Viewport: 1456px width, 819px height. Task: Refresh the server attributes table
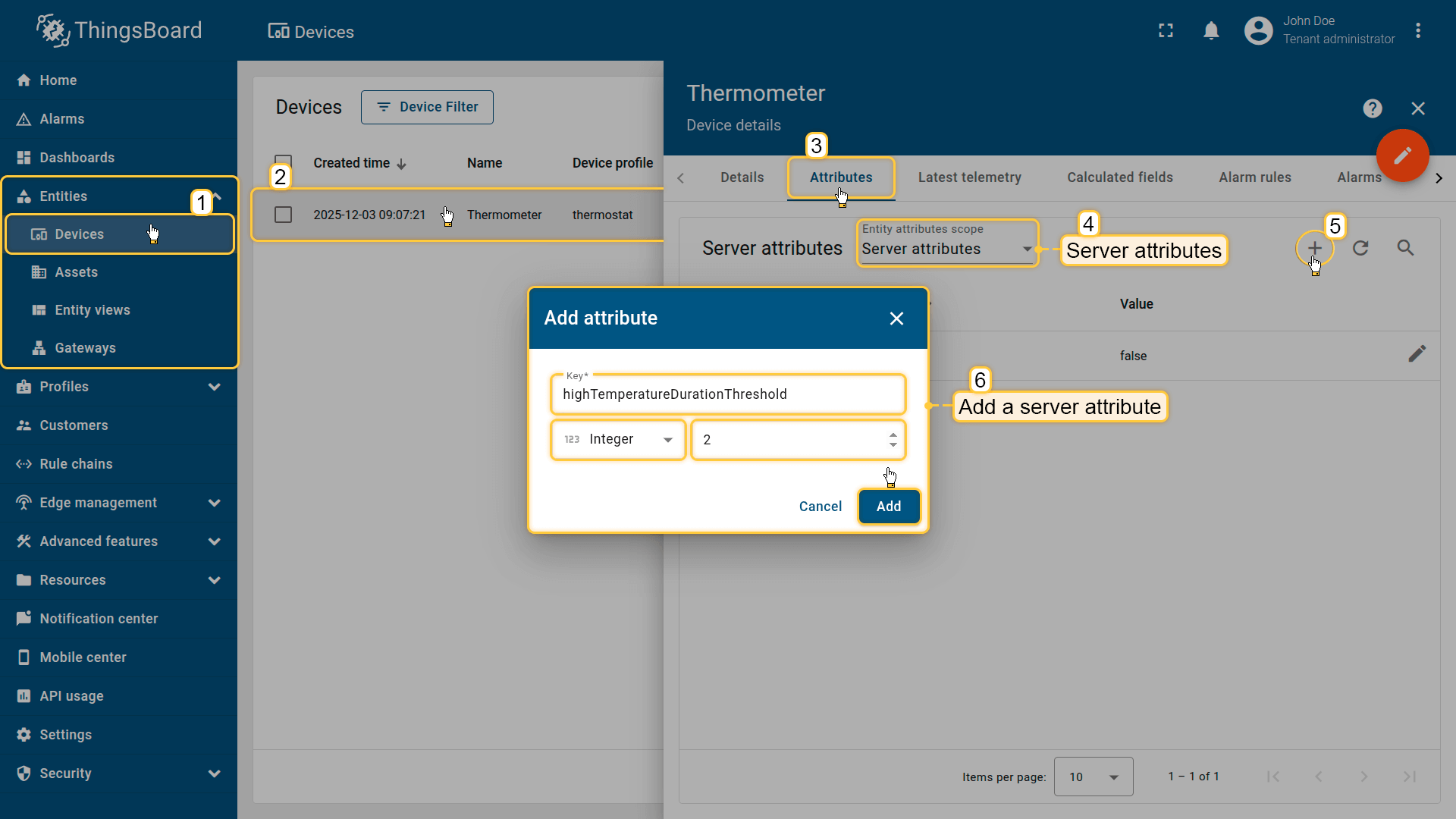point(1360,248)
